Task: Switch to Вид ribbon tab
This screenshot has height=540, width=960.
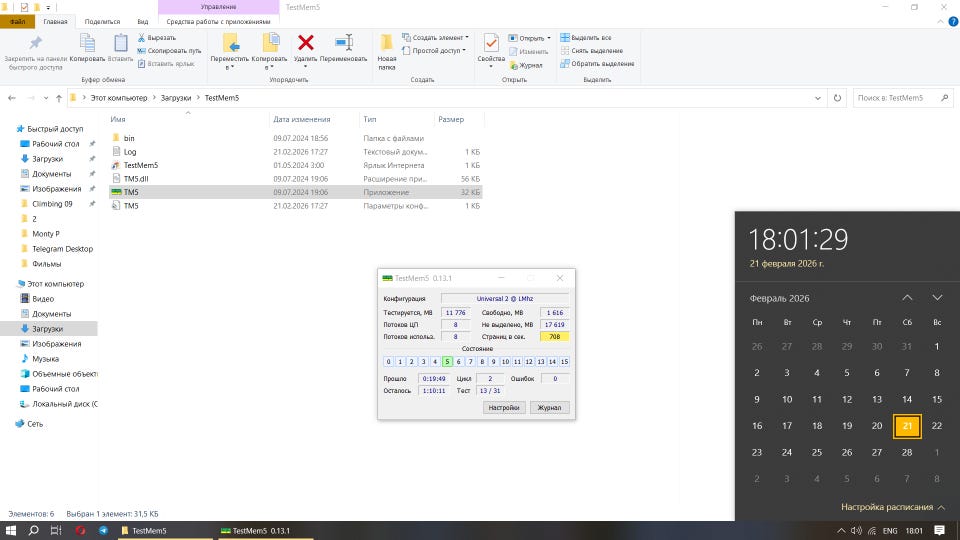Action: [x=143, y=21]
